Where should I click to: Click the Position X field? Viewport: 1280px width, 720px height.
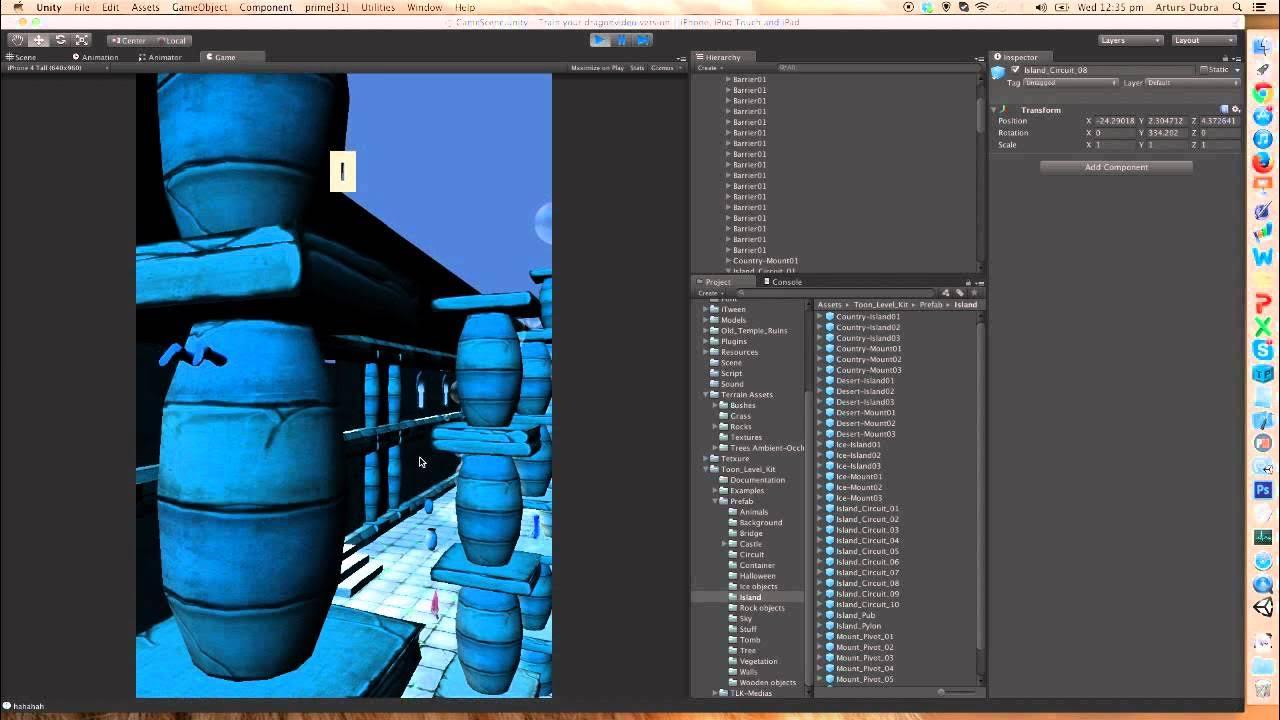point(1116,121)
